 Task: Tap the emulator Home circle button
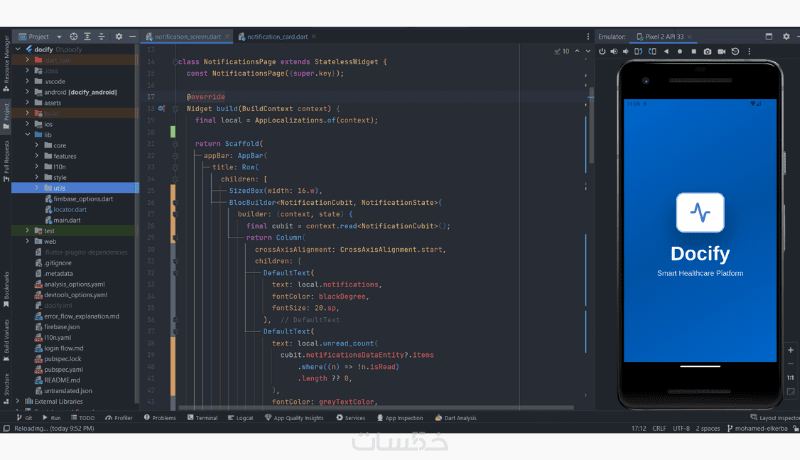(680, 52)
